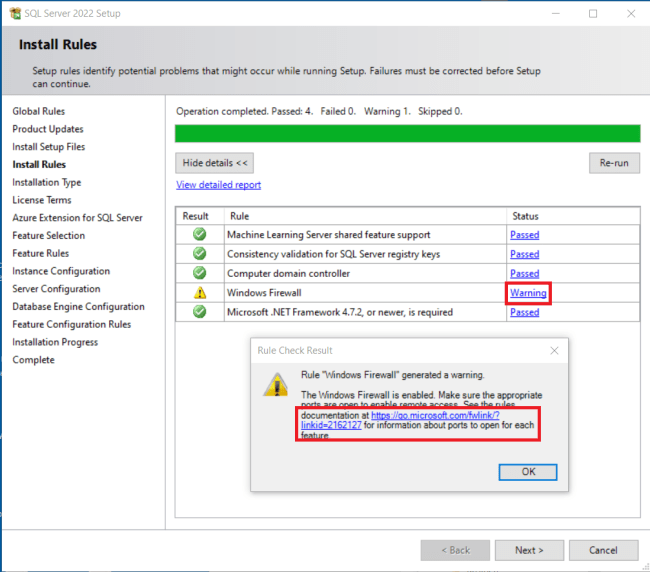Select Feature Selection step
This screenshot has height=572, width=650.
click(x=49, y=235)
